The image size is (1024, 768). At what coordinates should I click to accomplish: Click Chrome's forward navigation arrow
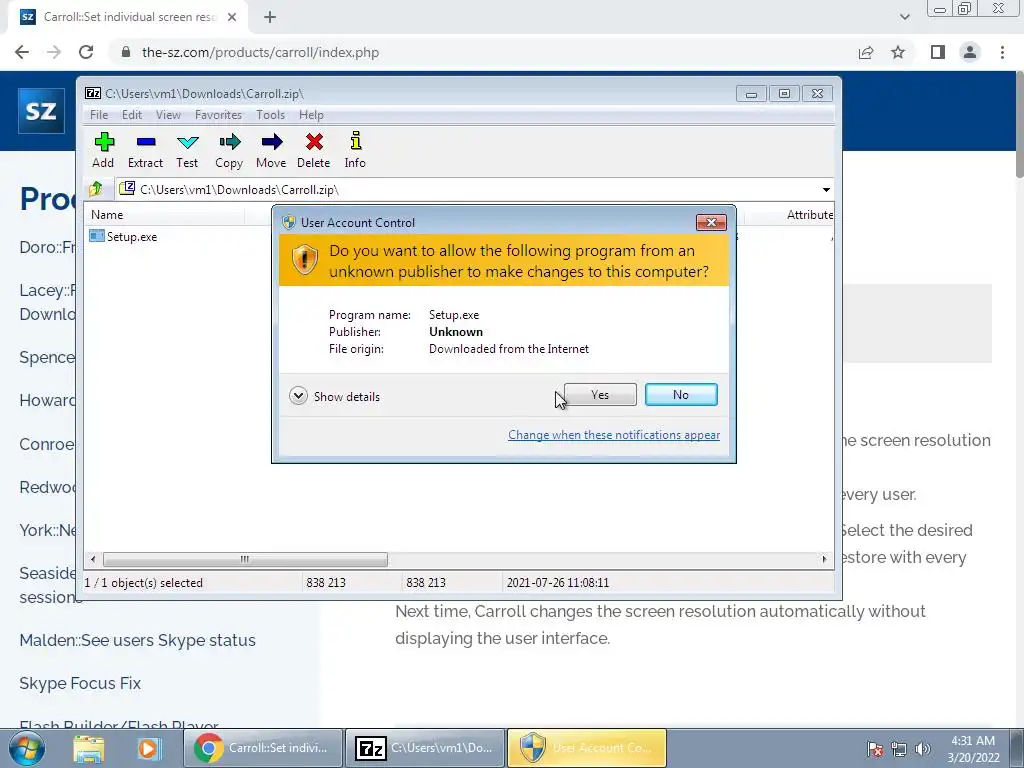point(54,52)
